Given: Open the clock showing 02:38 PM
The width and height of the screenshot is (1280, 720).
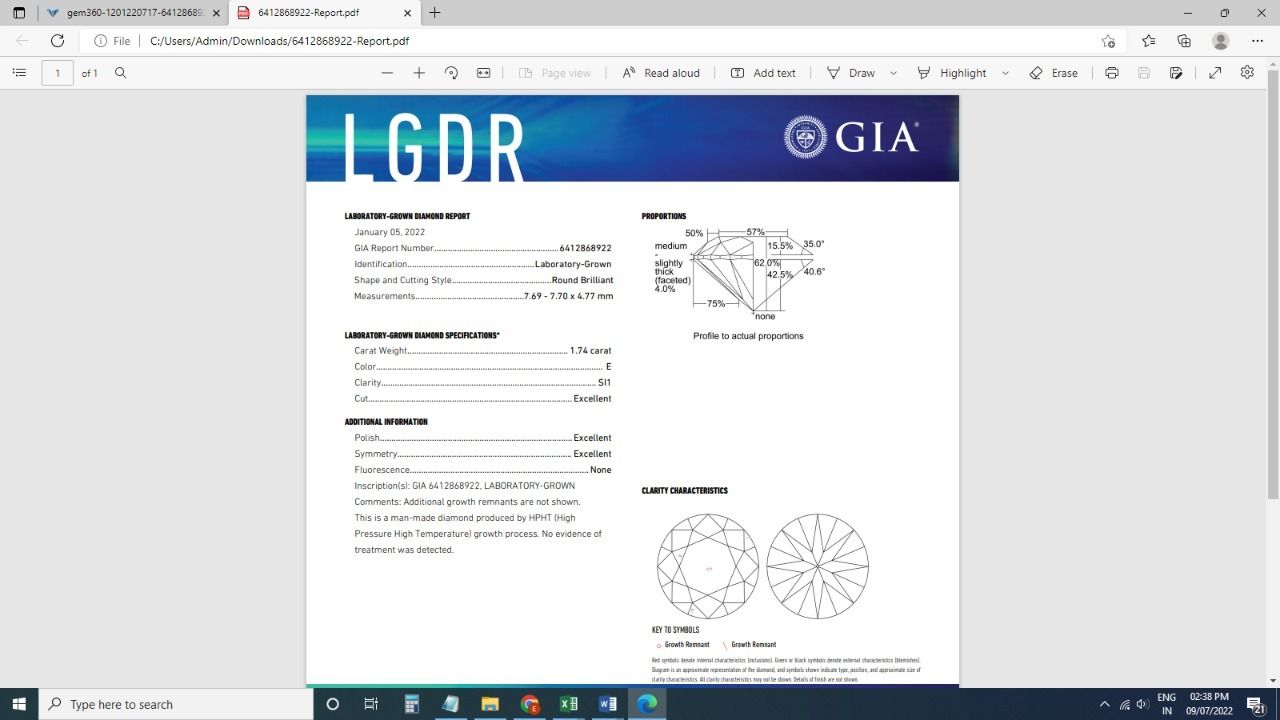Looking at the screenshot, I should tap(1209, 704).
